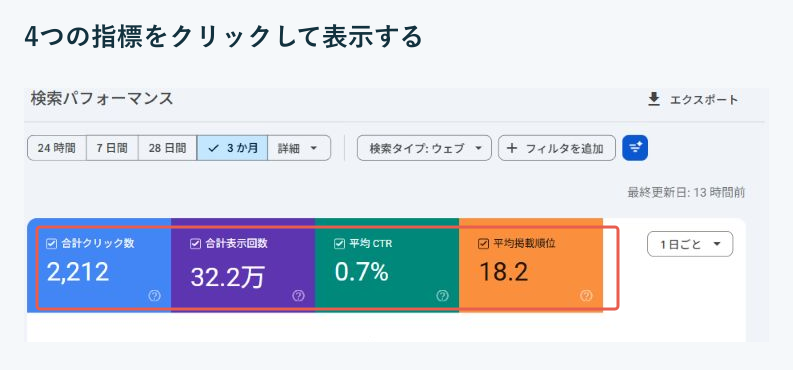Click the 32.2万 impressions value

[227, 278]
